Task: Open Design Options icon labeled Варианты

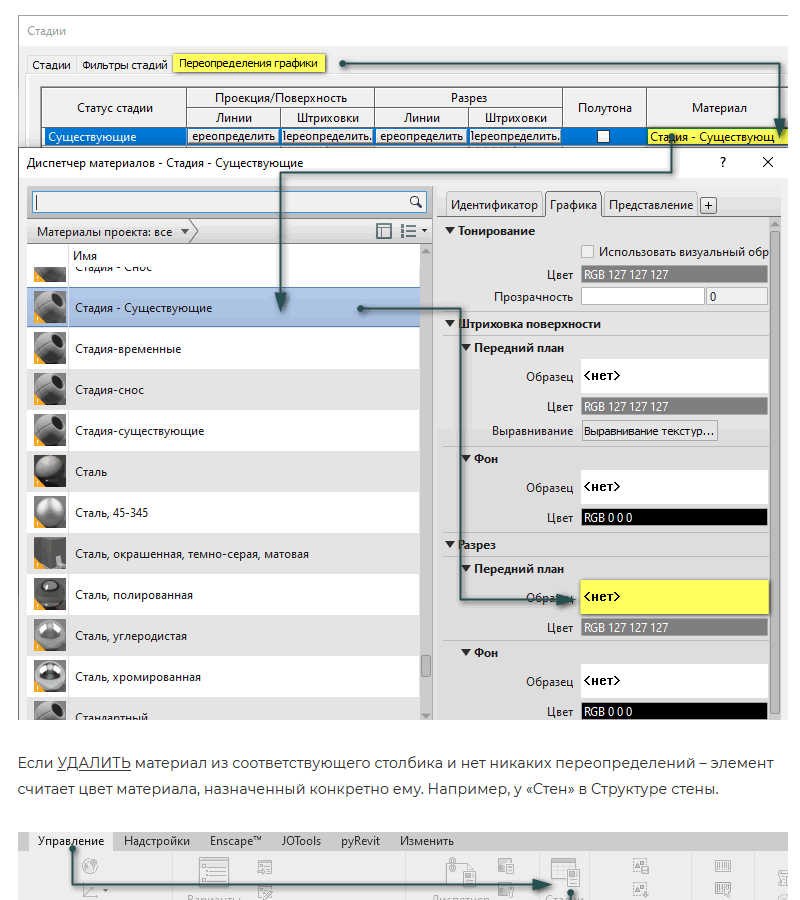Action: tap(213, 872)
